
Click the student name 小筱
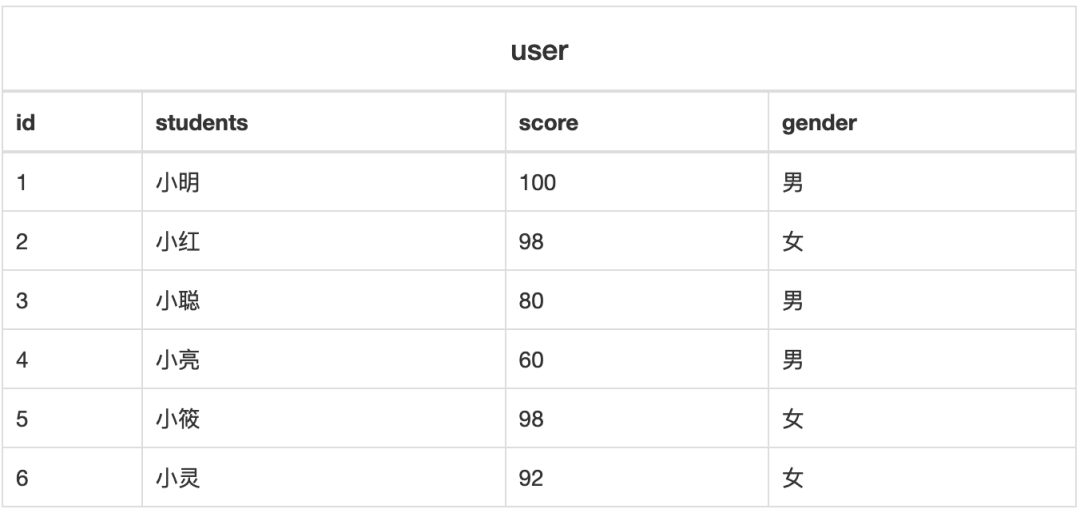coord(178,419)
